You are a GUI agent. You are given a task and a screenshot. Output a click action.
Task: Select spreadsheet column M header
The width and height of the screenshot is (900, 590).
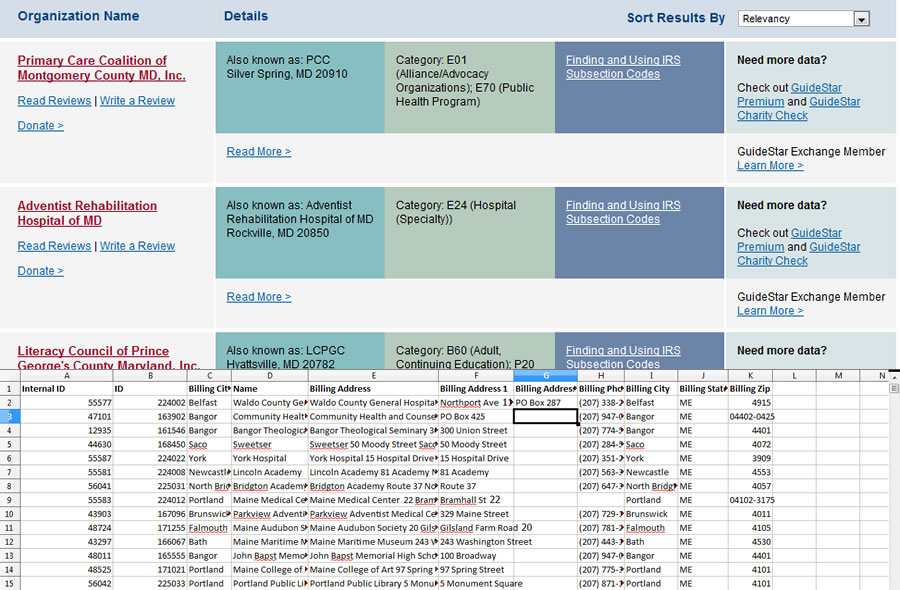838,375
